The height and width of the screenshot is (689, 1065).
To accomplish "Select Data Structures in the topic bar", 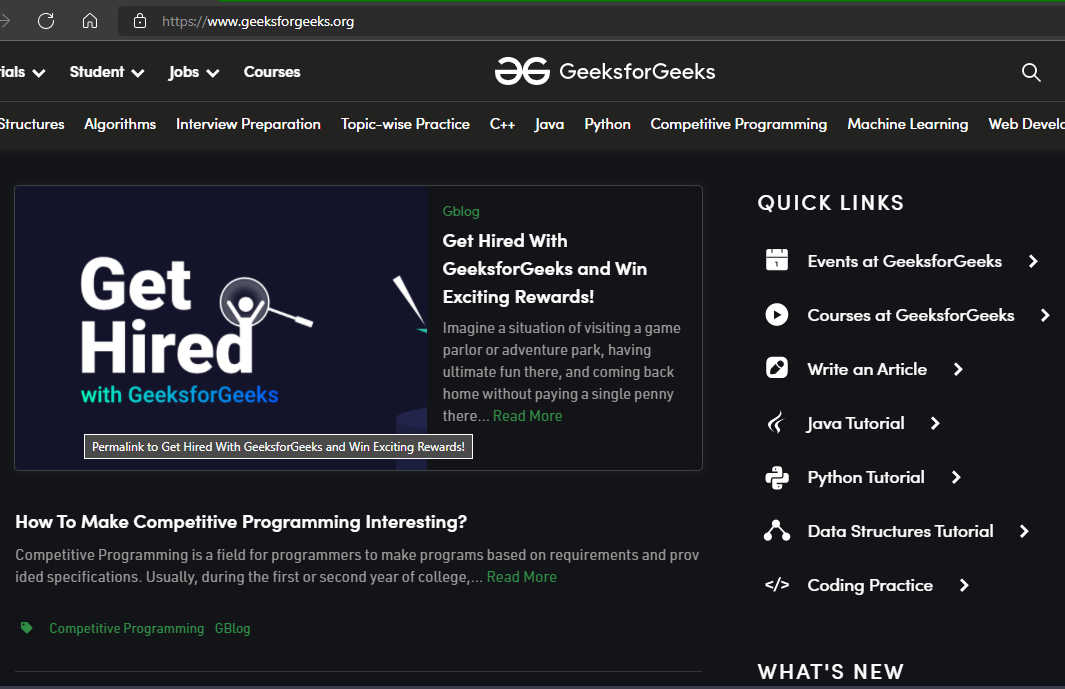I will [x=32, y=124].
